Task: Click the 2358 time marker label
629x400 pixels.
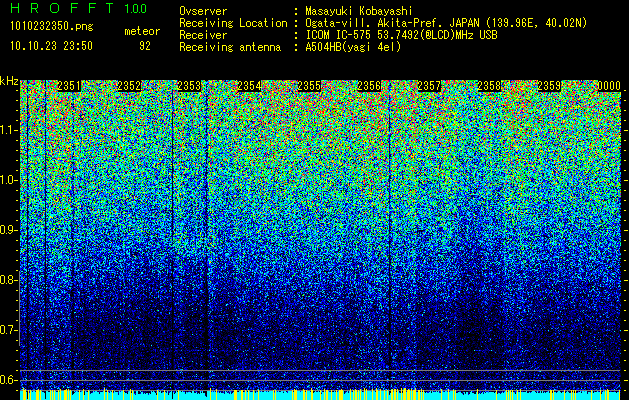Action: (489, 86)
